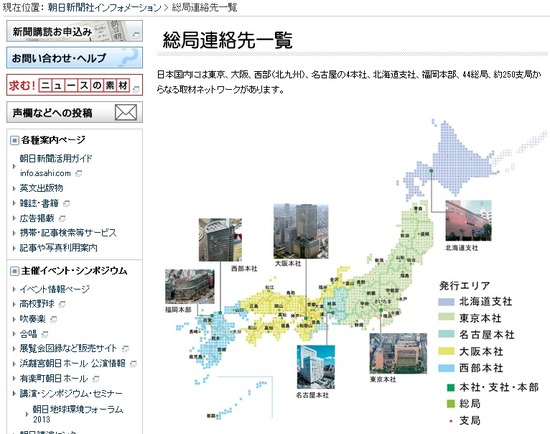Click external-link icon beside 高校野球
Viewport: 550px width, 434px height.
tap(62, 304)
